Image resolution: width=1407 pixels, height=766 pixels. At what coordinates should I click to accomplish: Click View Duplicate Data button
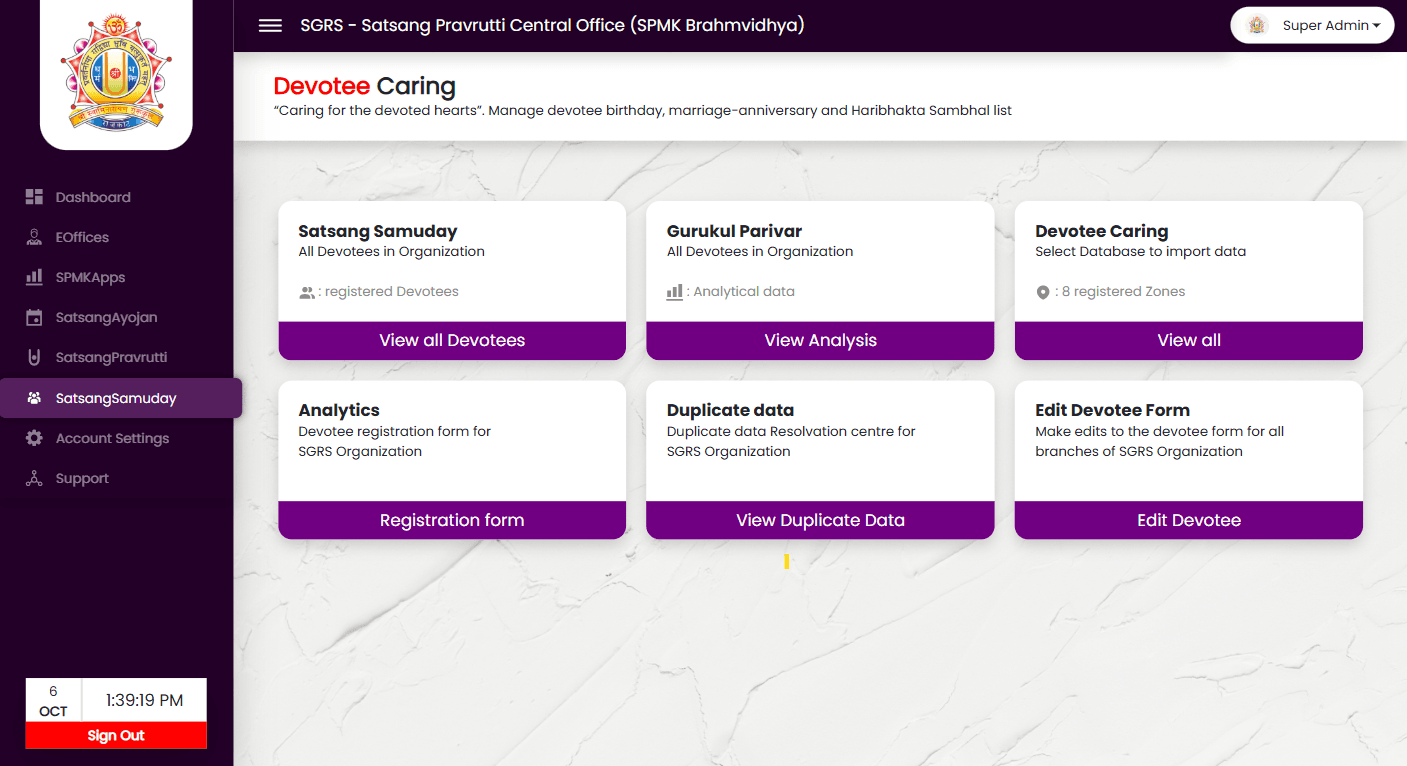click(820, 520)
